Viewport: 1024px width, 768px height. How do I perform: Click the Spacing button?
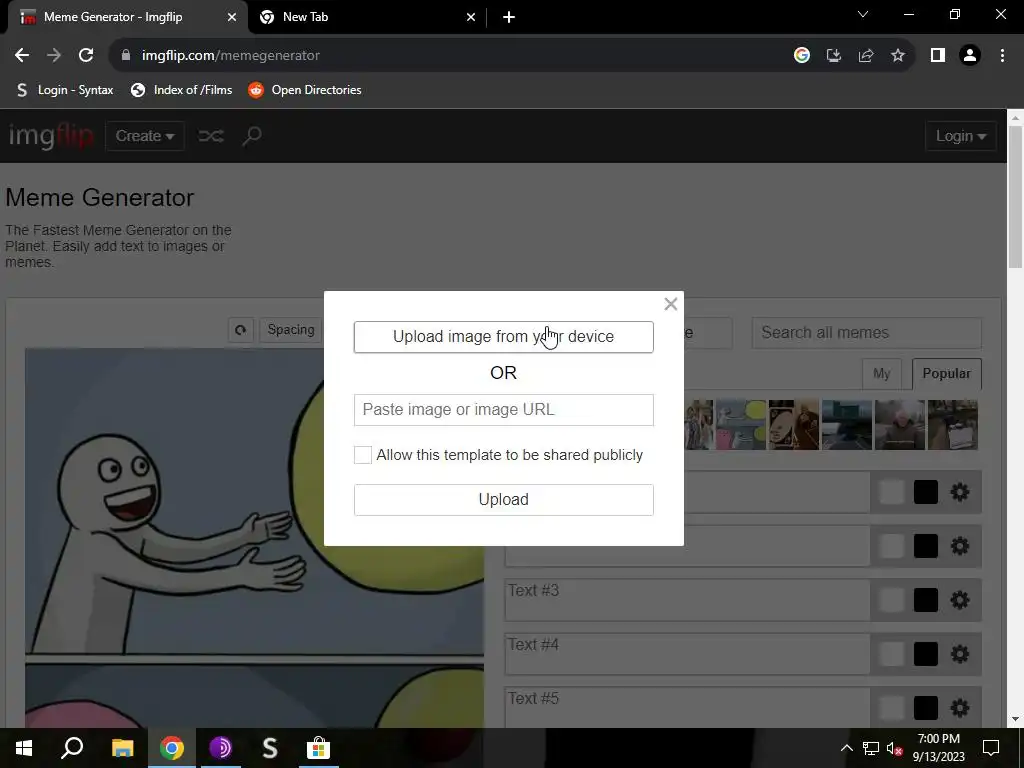click(291, 330)
